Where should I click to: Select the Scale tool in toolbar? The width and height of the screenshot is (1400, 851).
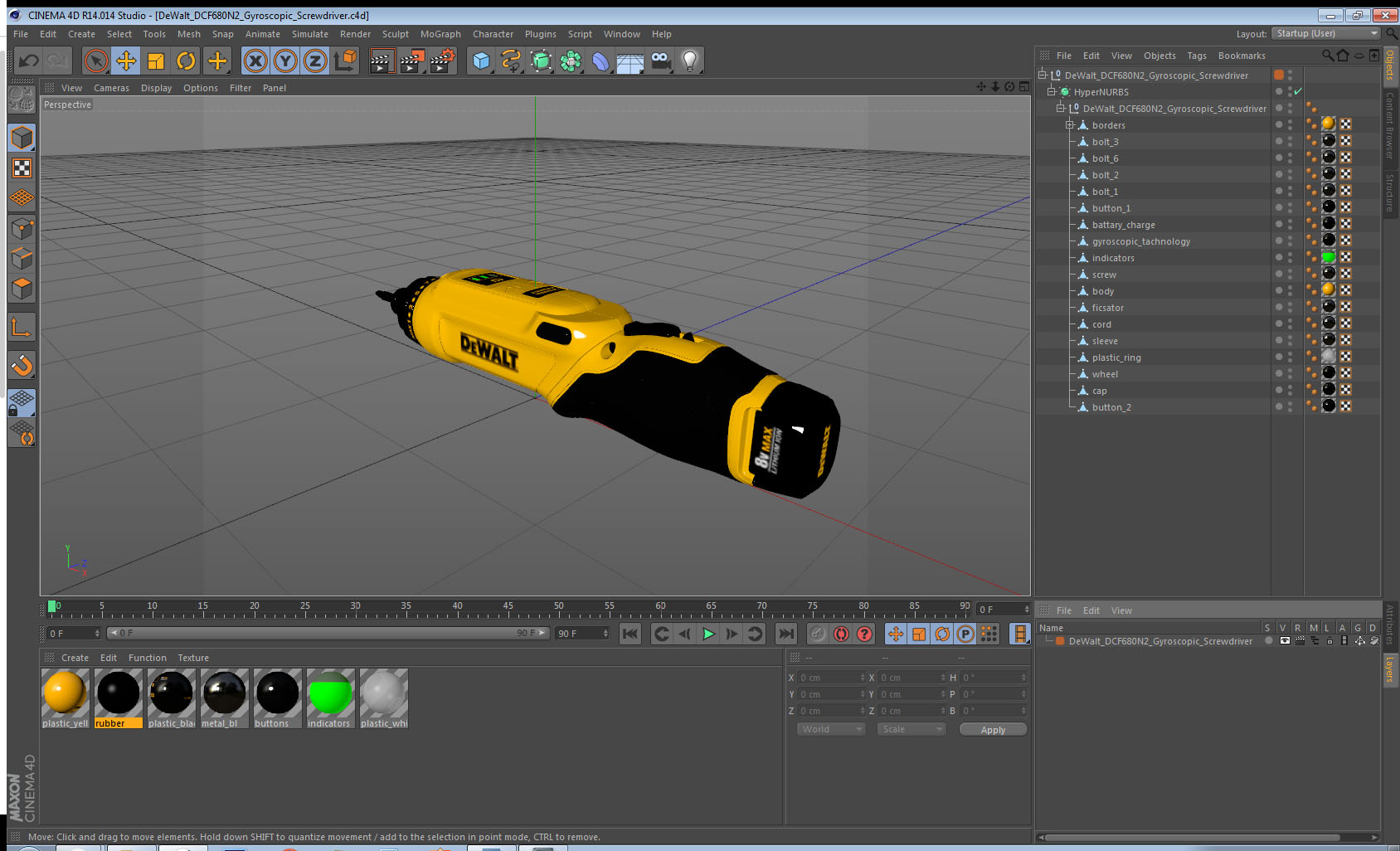[x=156, y=61]
